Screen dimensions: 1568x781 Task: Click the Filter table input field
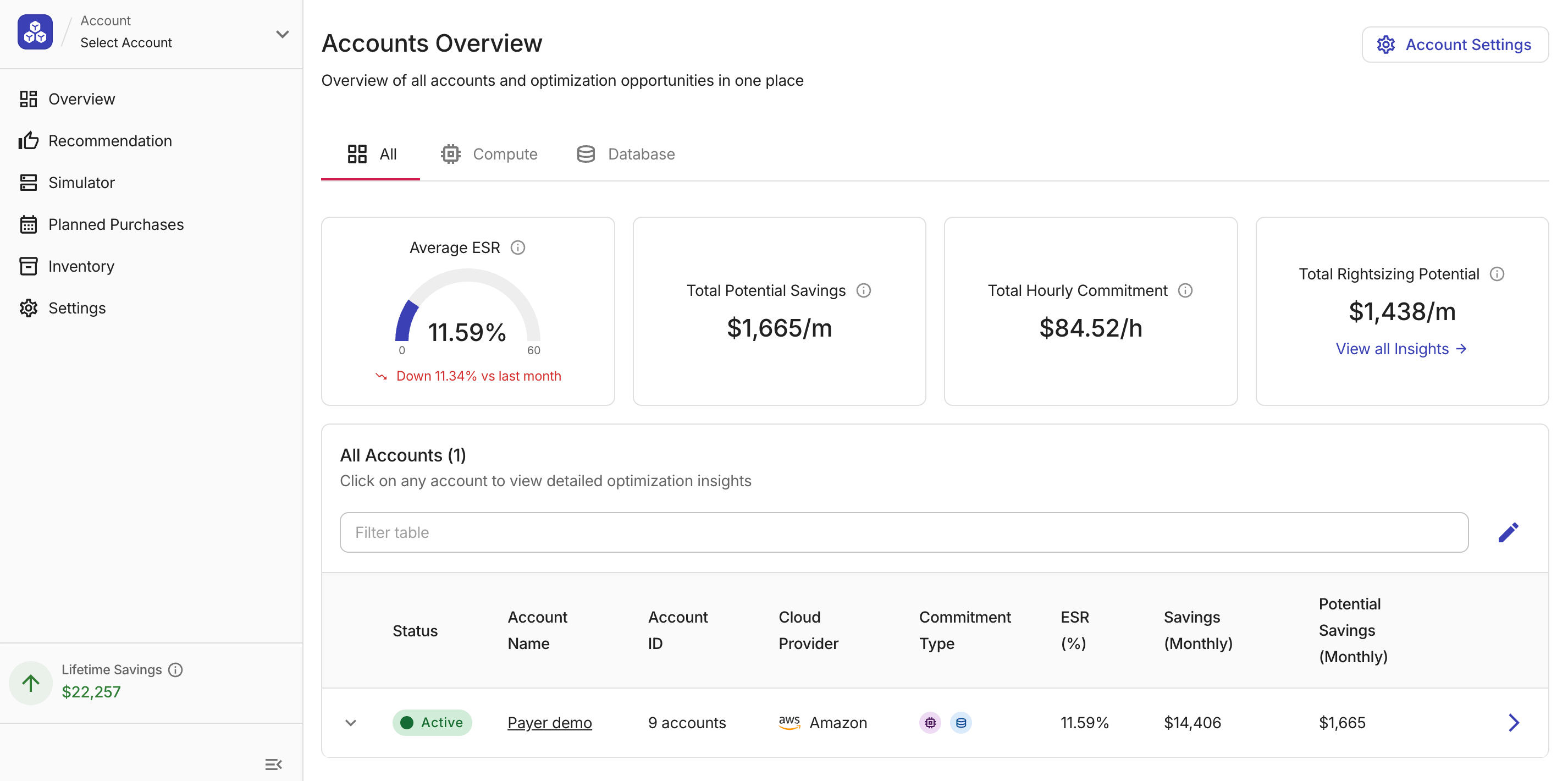[903, 532]
